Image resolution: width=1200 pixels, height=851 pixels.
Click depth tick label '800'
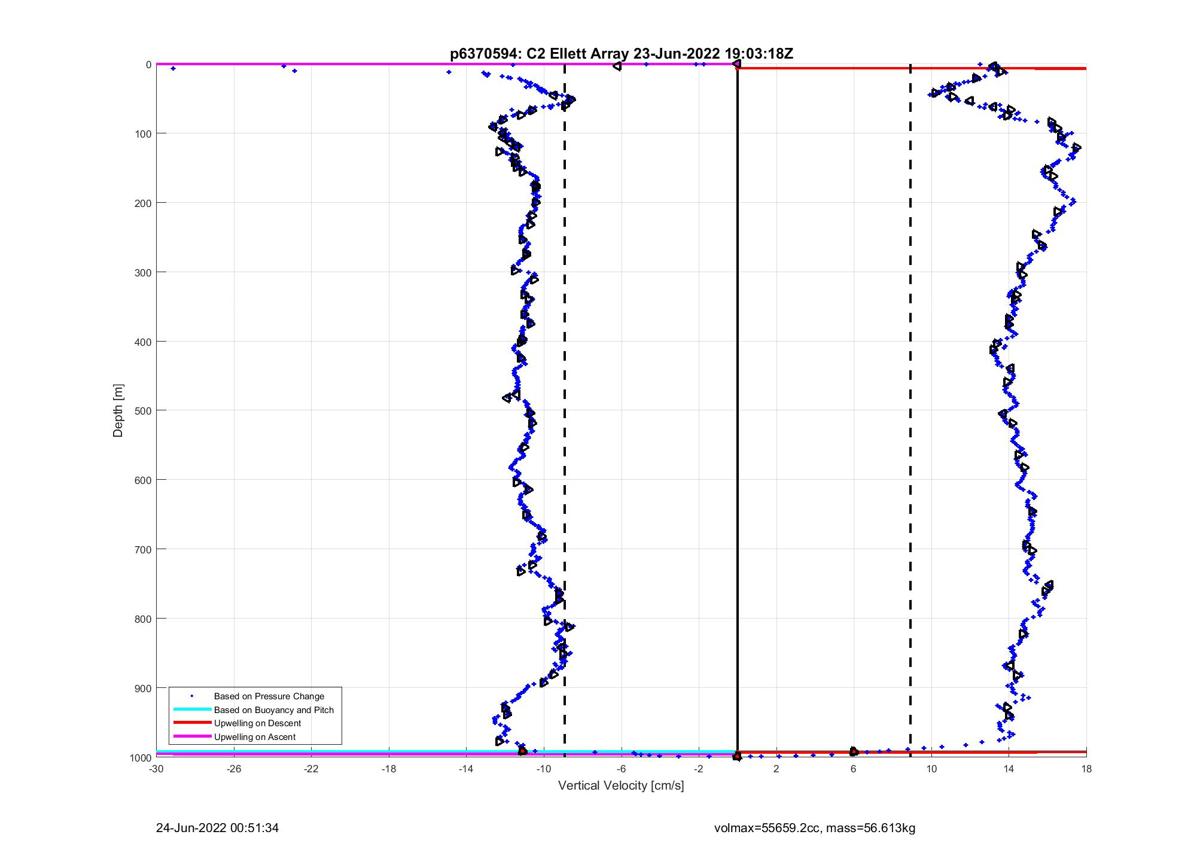143,619
